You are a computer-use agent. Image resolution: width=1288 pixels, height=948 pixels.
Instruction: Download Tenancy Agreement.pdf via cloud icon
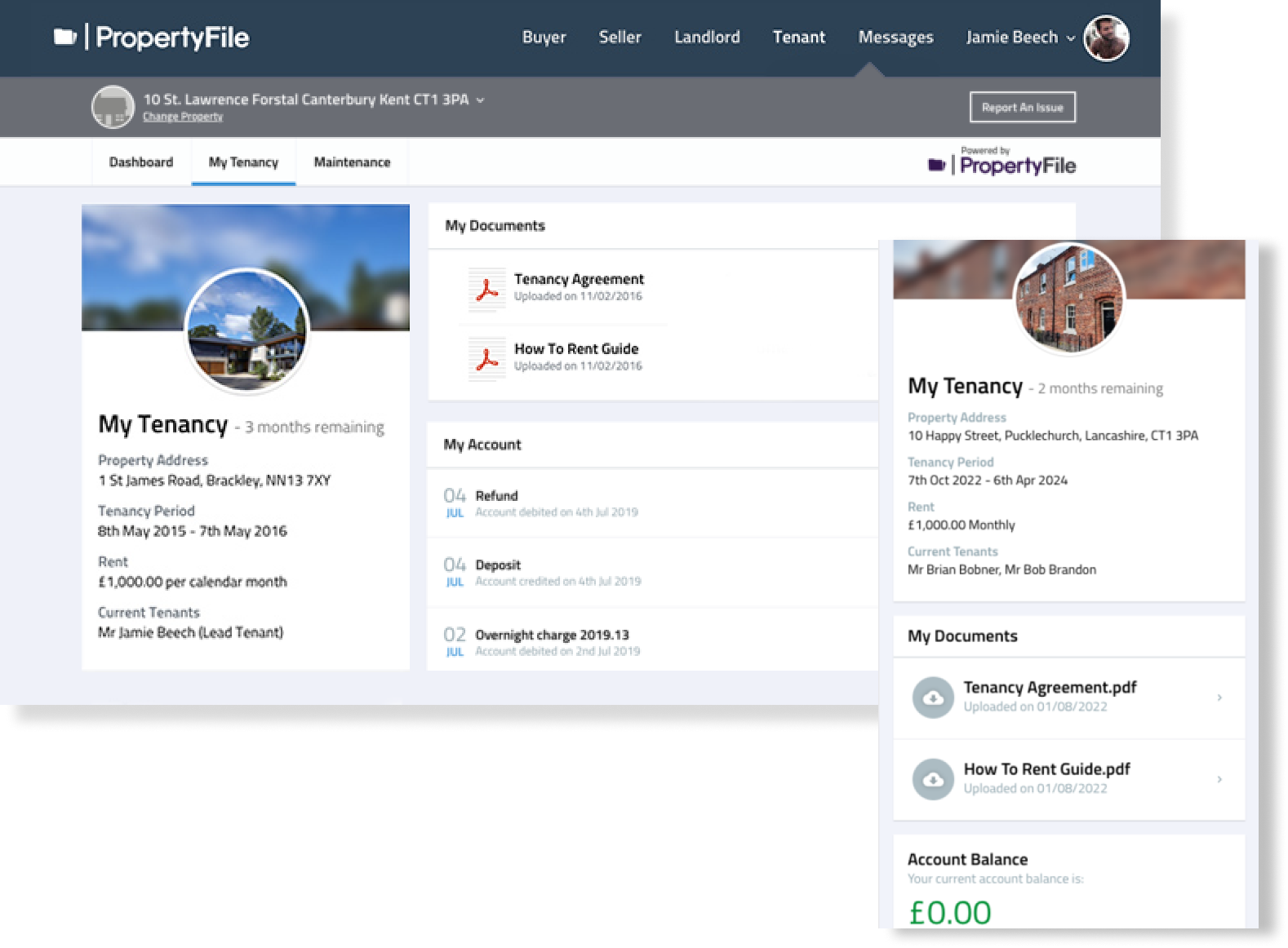(933, 698)
